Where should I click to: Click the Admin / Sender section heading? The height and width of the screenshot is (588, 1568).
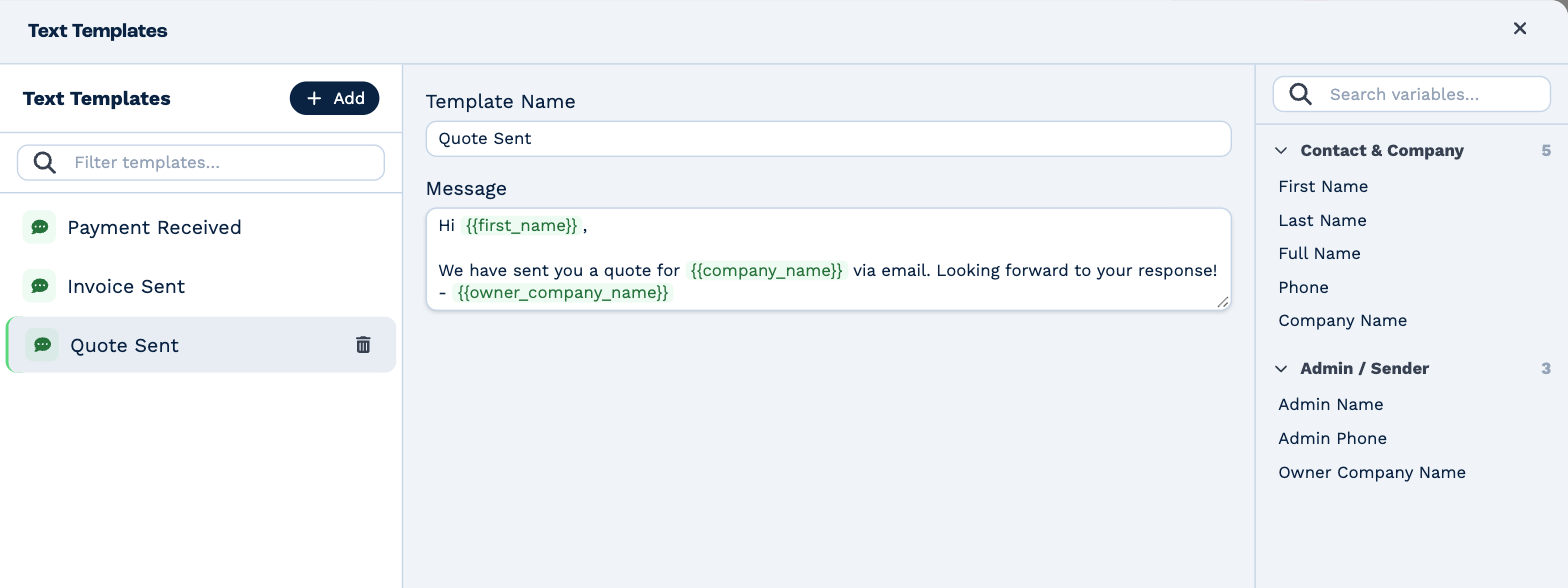(1365, 369)
